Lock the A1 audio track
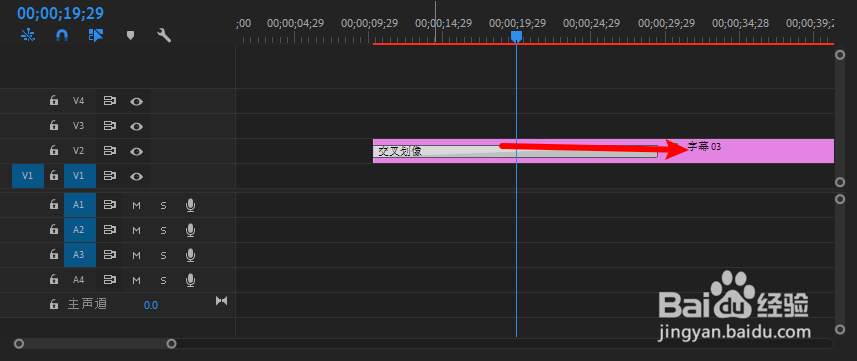857x361 pixels. tap(54, 205)
